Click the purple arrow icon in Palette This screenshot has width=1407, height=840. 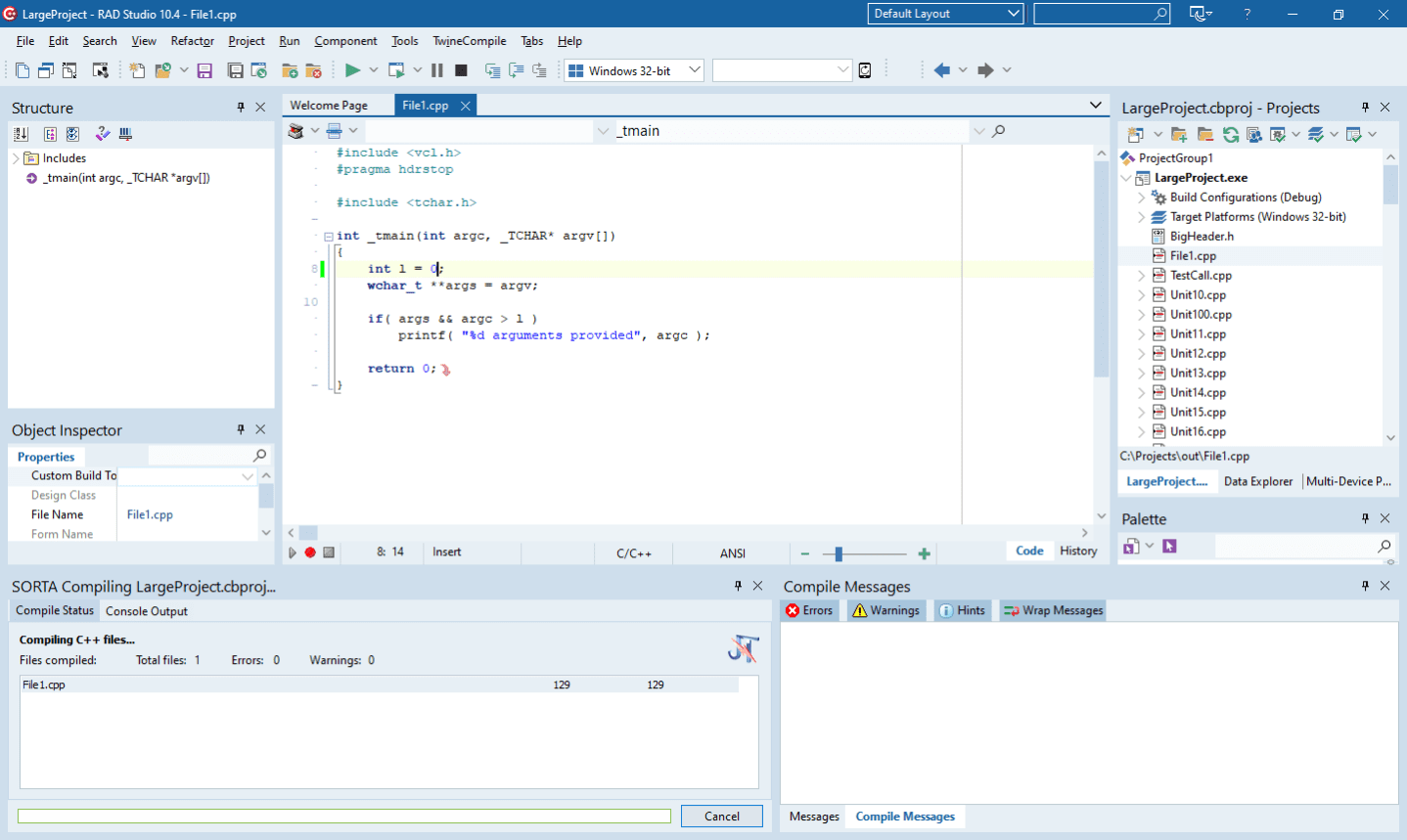(1169, 546)
